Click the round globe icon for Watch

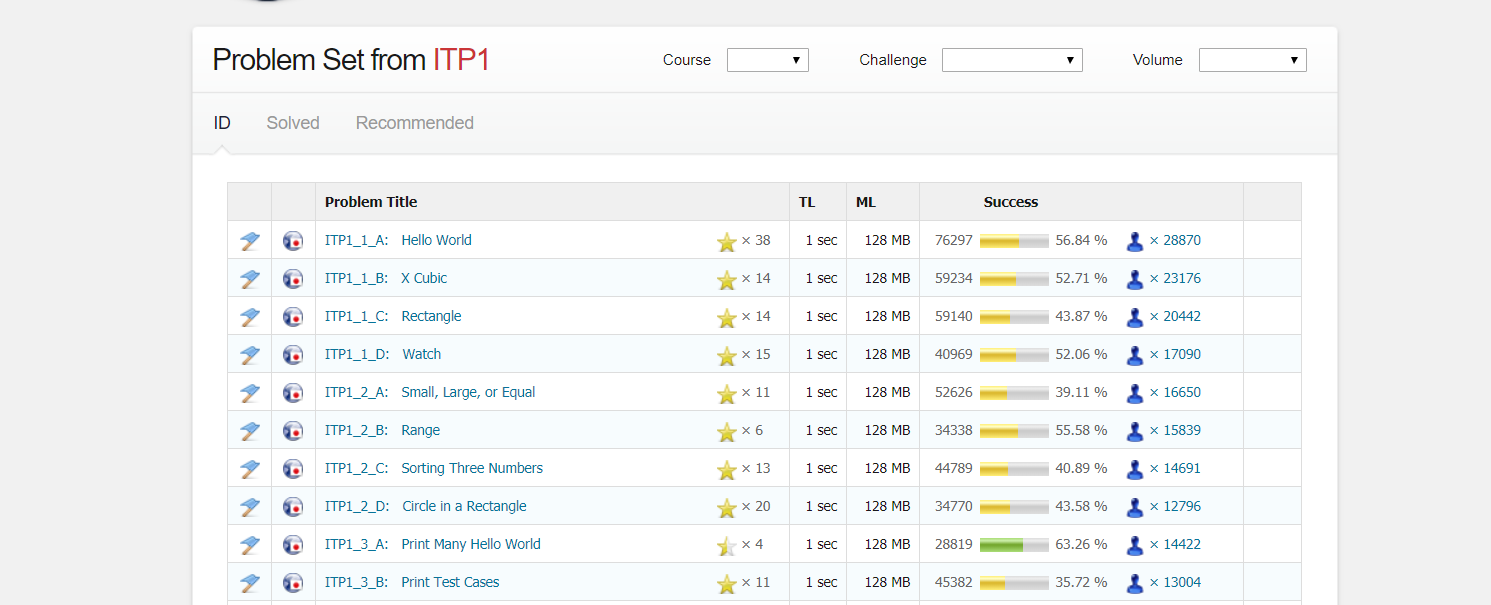[293, 355]
